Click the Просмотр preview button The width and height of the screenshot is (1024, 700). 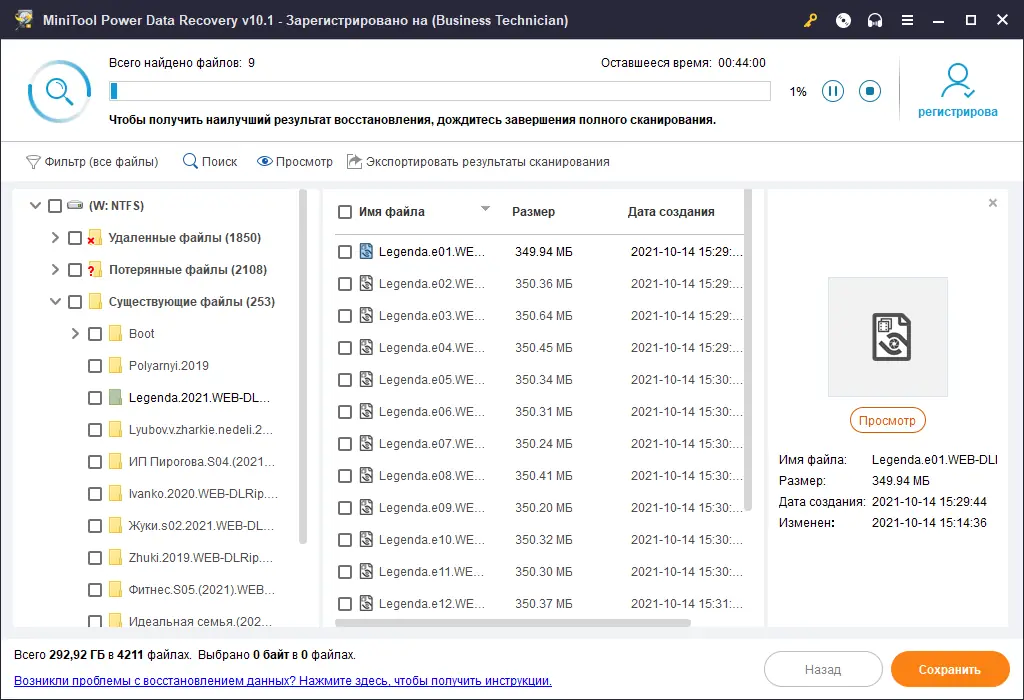[888, 421]
